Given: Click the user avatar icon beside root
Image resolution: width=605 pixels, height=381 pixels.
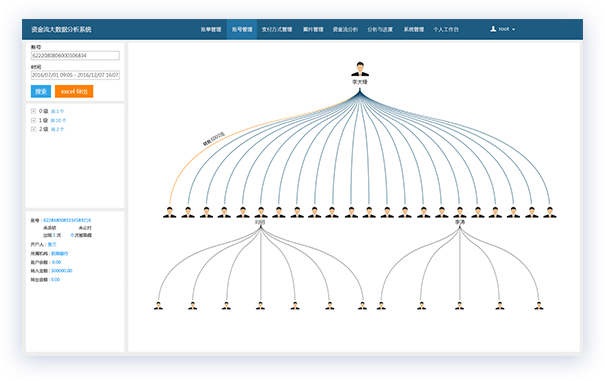Looking at the screenshot, I should coord(493,29).
